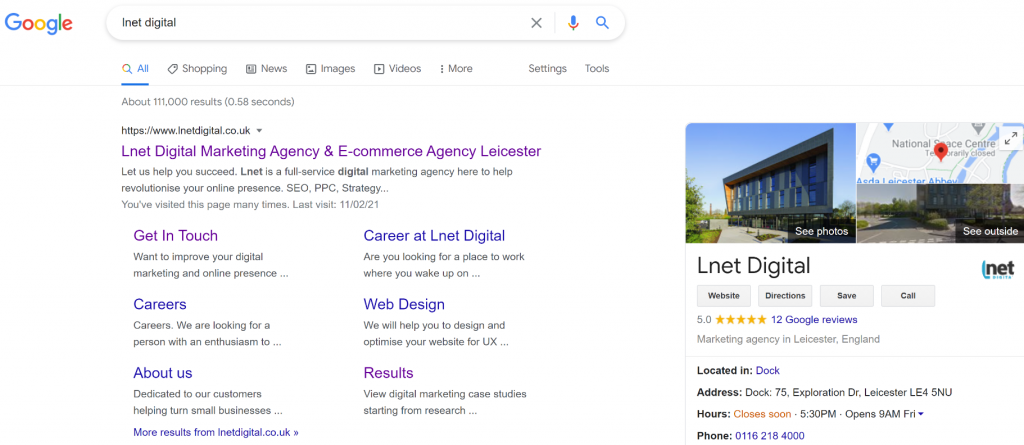Image resolution: width=1024 pixels, height=445 pixels.
Task: Click the five-star rating icons
Action: [x=741, y=320]
